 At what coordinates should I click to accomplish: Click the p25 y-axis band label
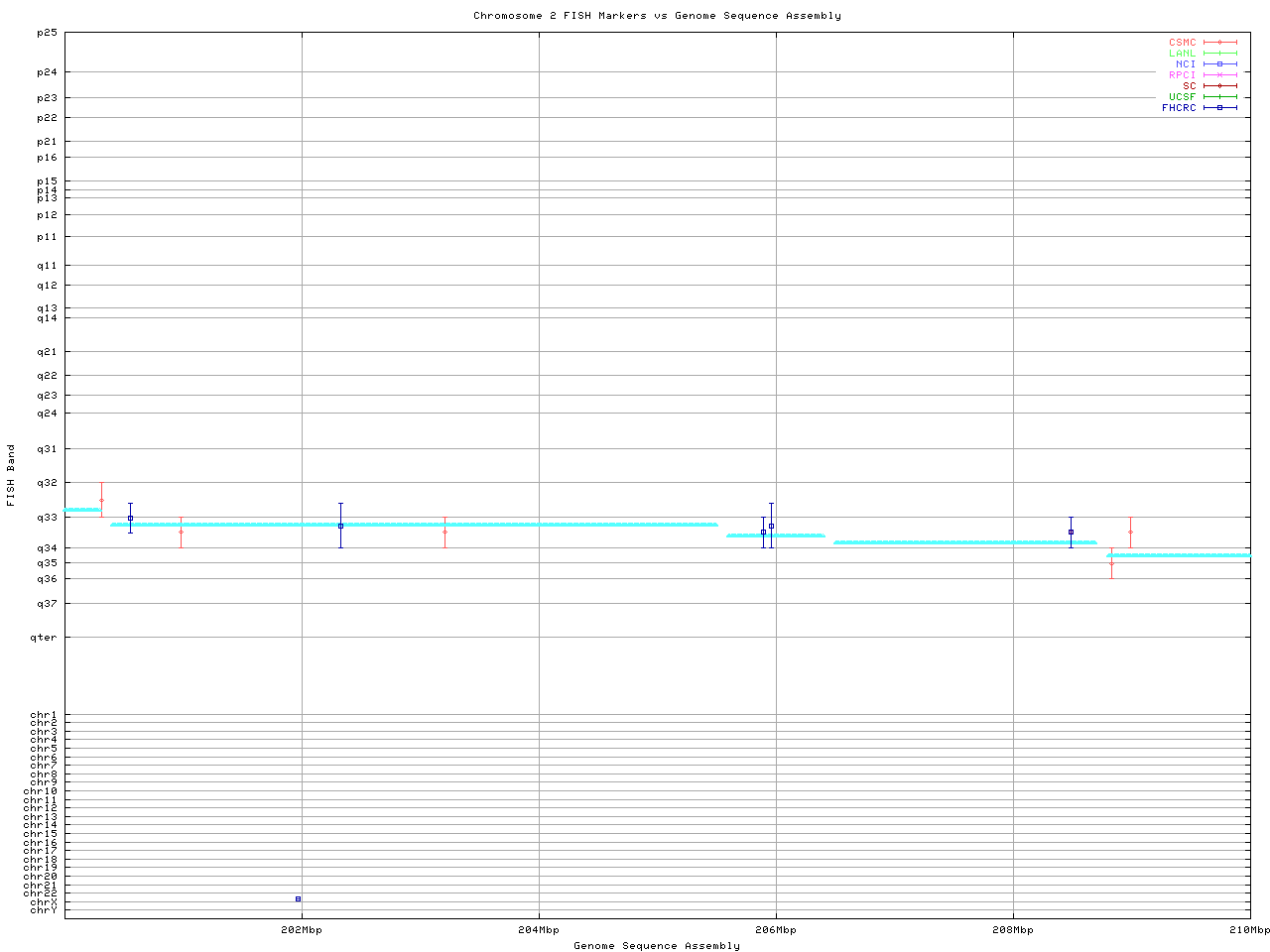click(x=47, y=33)
